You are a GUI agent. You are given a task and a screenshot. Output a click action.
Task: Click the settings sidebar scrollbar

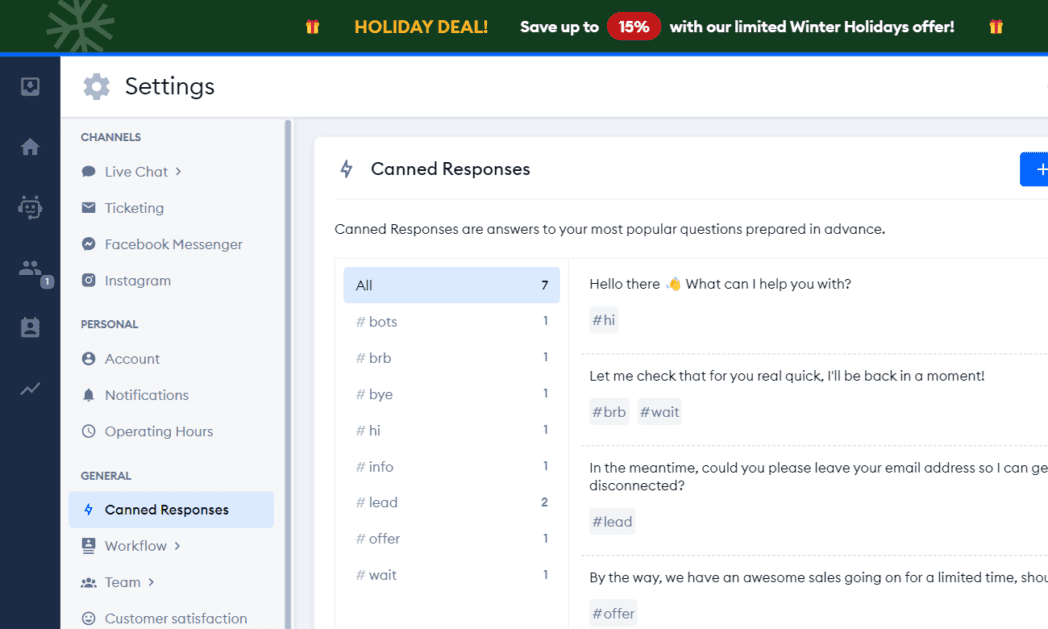(288, 374)
